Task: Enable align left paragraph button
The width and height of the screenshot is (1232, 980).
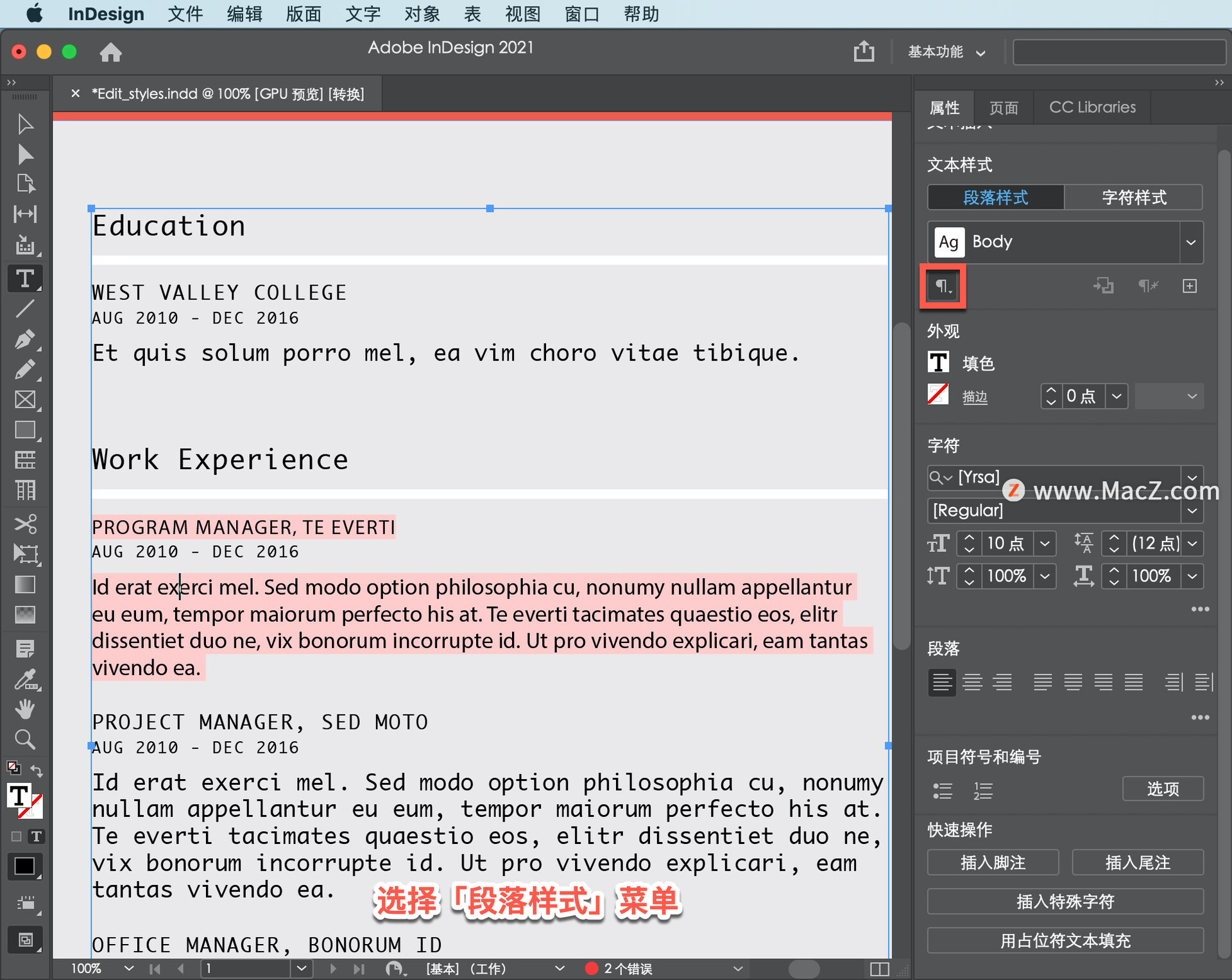Action: pyautogui.click(x=941, y=682)
